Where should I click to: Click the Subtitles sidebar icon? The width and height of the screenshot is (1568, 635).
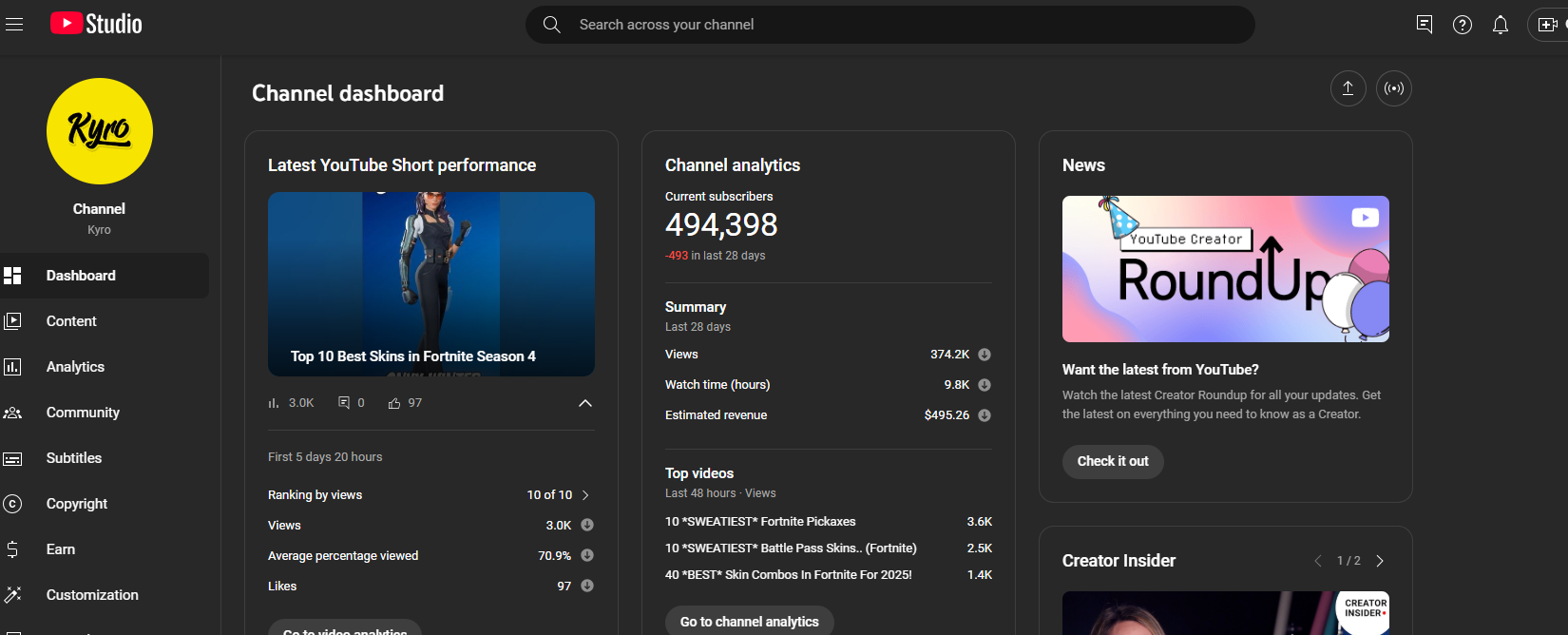pos(12,458)
